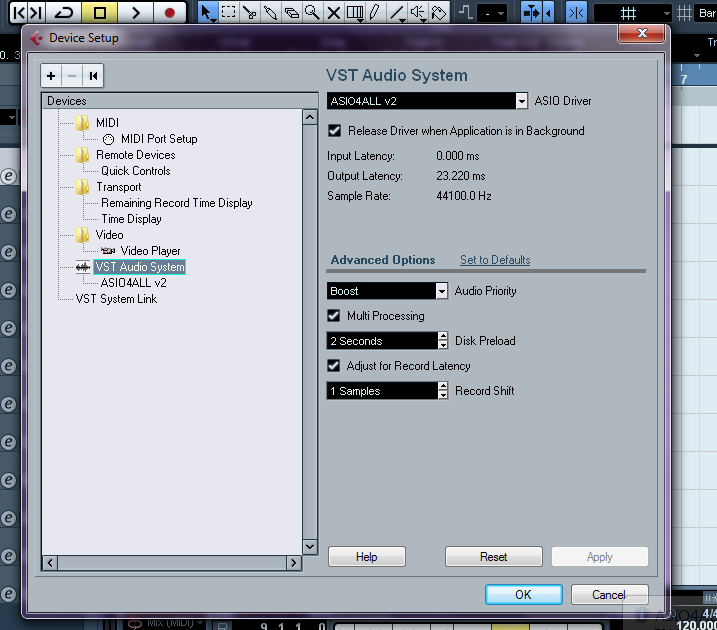Viewport: 717px width, 630px height.
Task: Click the Devices list scroll-left arrow
Action: click(x=50, y=563)
